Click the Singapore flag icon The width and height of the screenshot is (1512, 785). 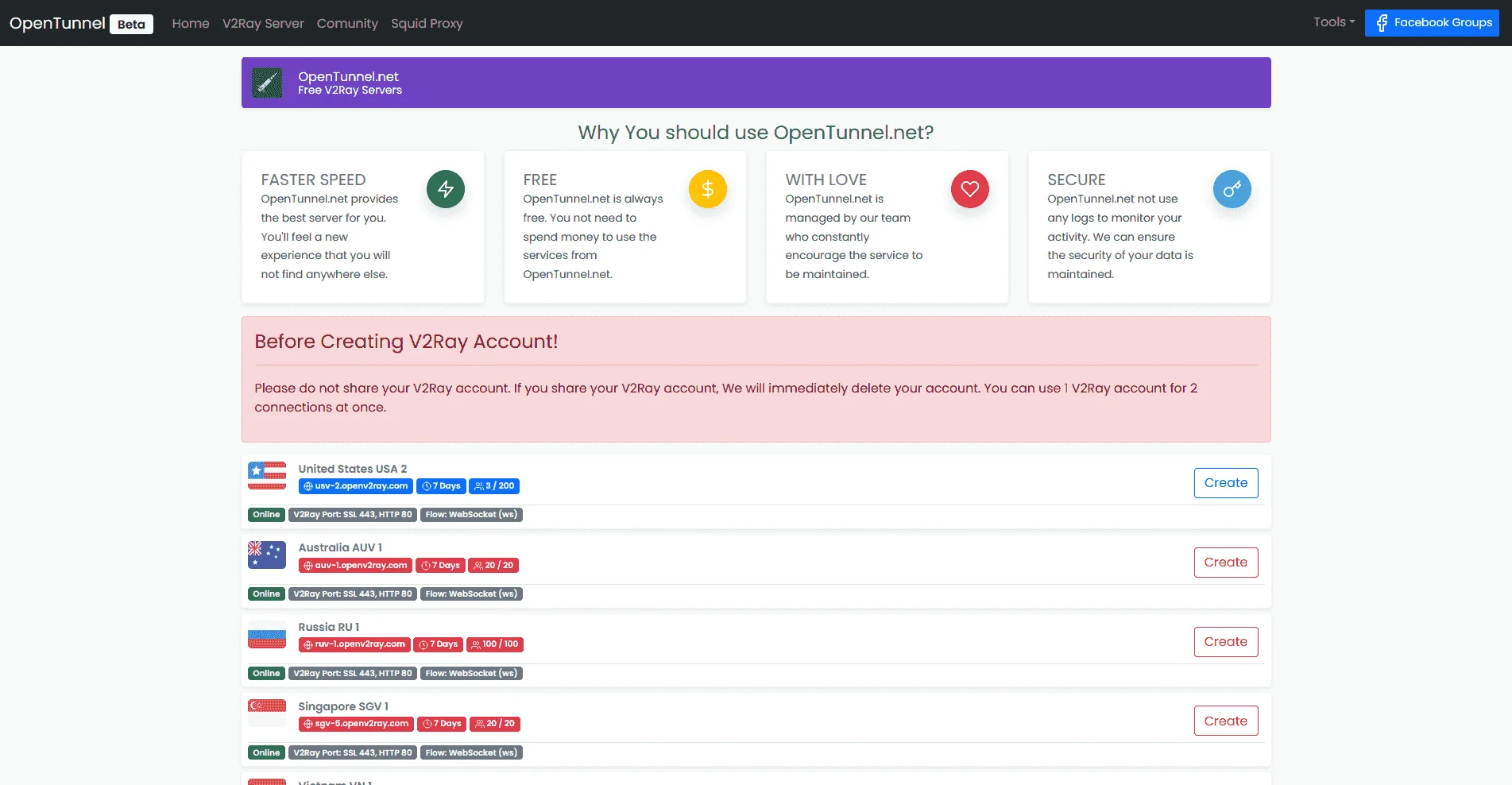point(267,713)
